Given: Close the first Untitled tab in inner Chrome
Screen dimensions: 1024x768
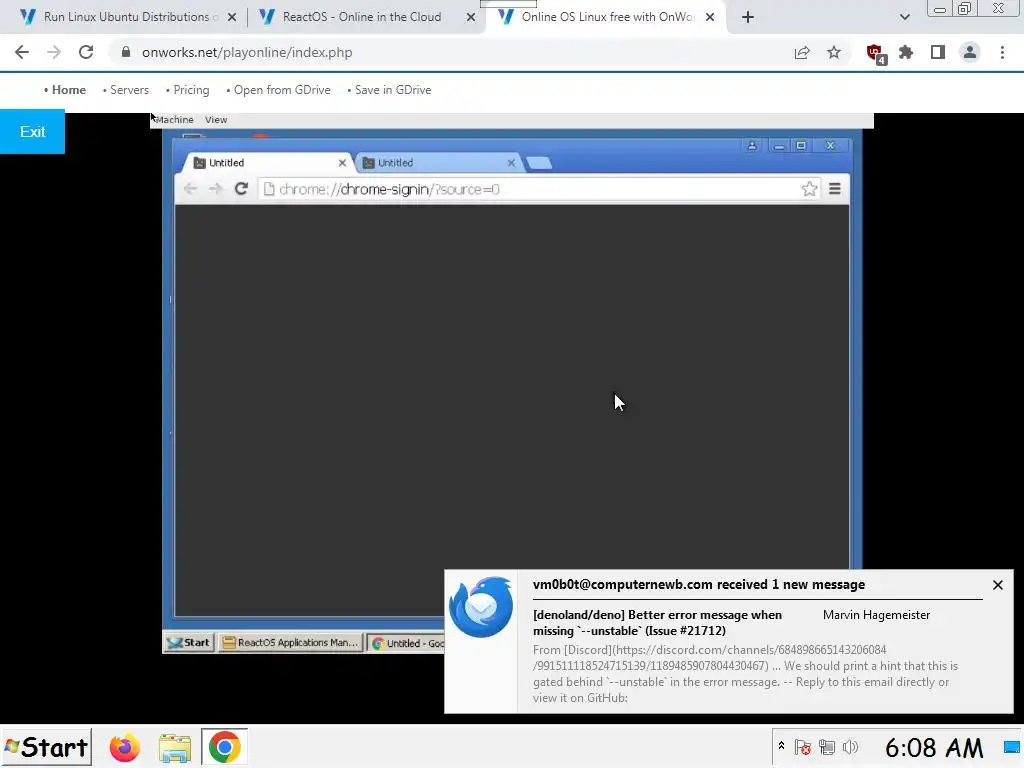Looking at the screenshot, I should coord(342,163).
